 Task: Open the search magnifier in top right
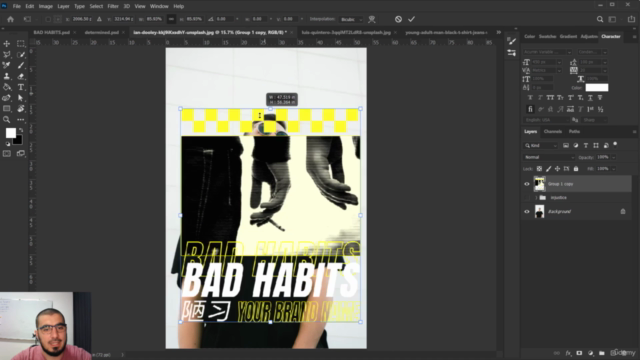[600, 19]
